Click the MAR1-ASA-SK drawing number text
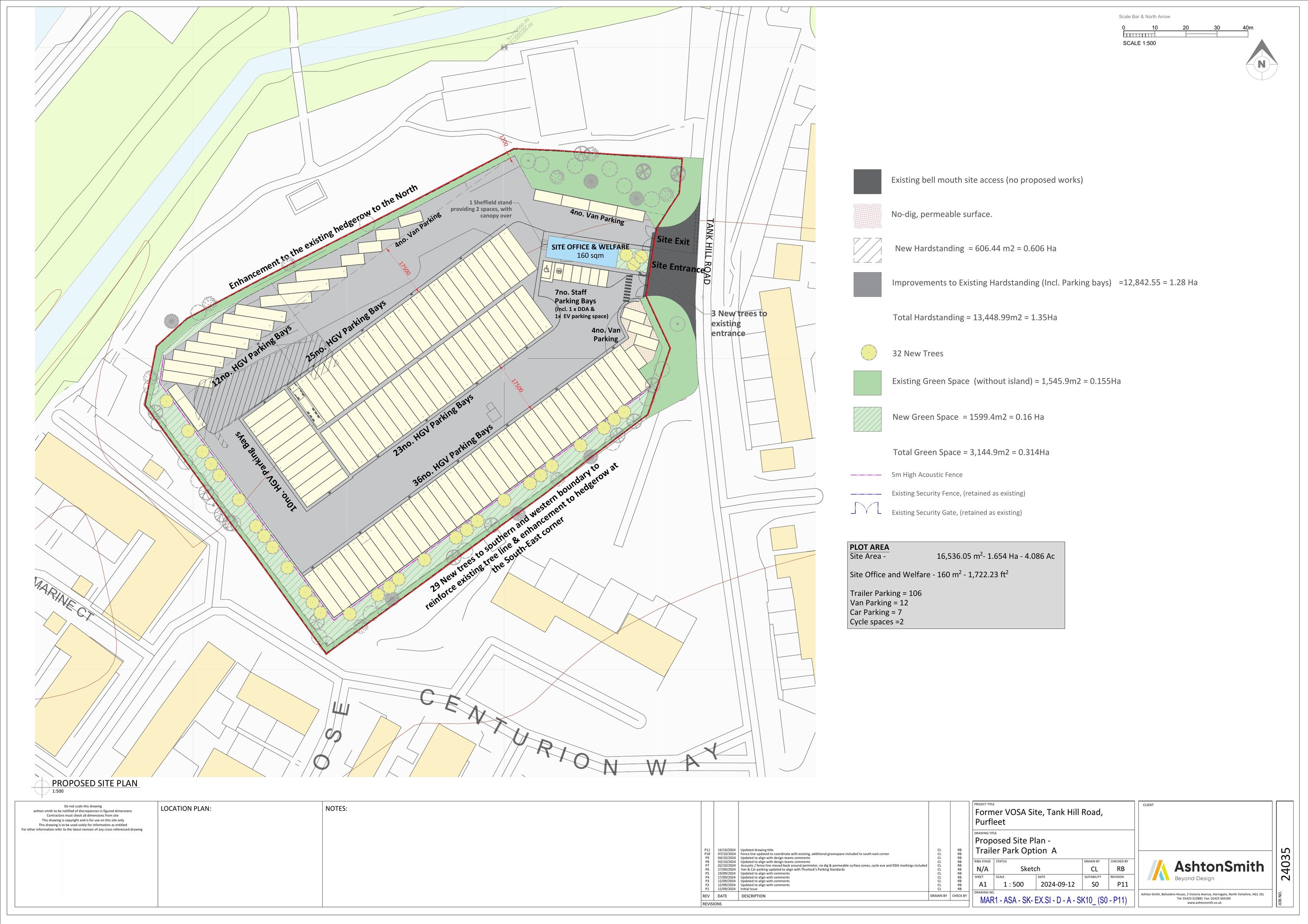Screen dimensions: 1308x924 [x=1053, y=900]
